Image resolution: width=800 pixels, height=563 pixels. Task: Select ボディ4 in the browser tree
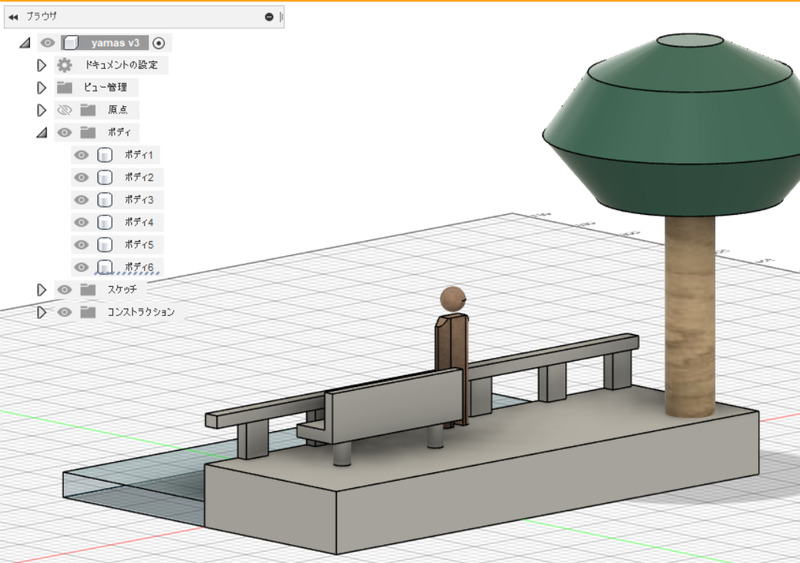click(138, 222)
